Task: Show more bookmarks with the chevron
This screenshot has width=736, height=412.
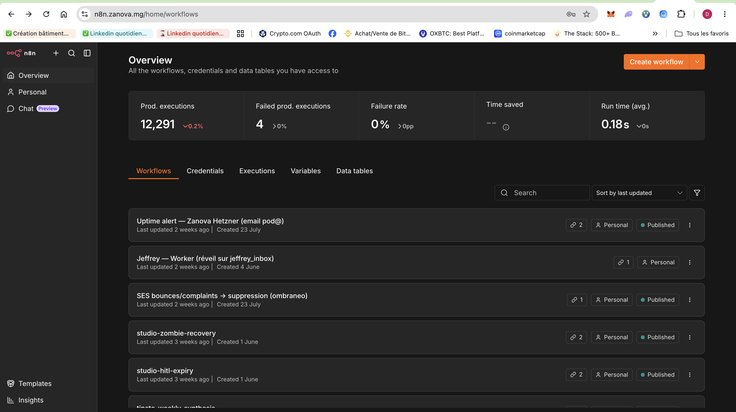Action: coord(655,33)
